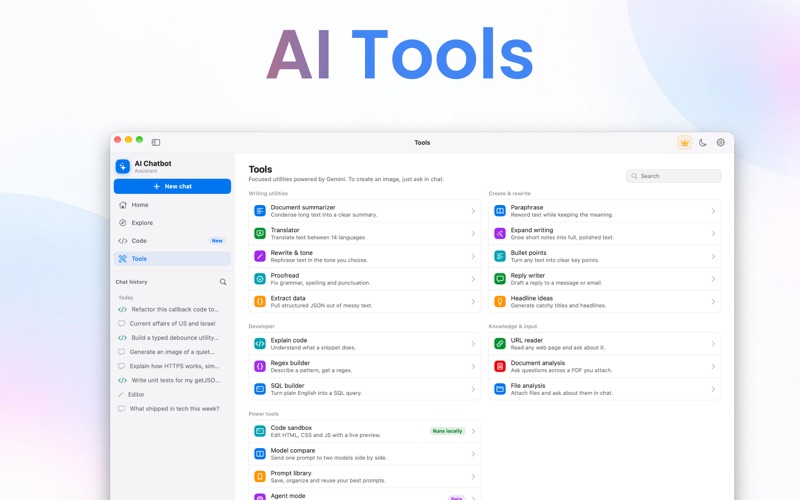Click Expand writing icon
Screen dimensions: 800x500
pos(500,234)
